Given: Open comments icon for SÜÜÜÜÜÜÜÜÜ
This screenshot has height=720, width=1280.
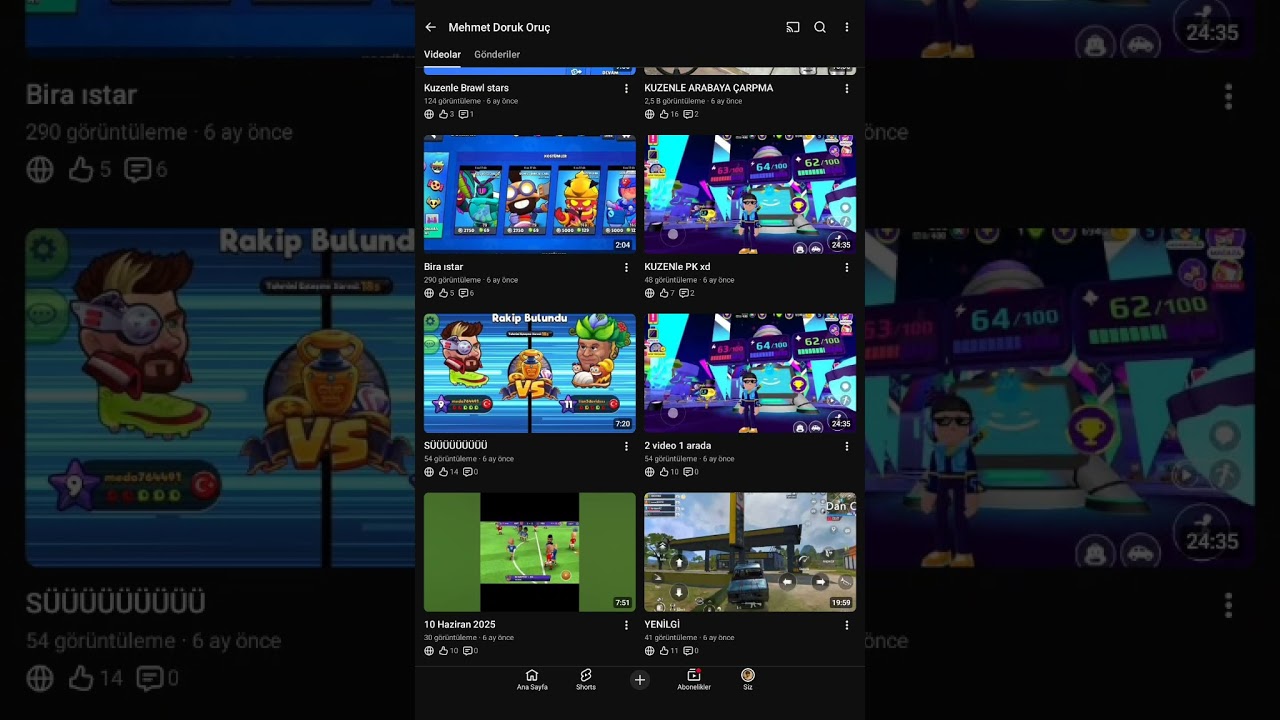Looking at the screenshot, I should [x=468, y=472].
